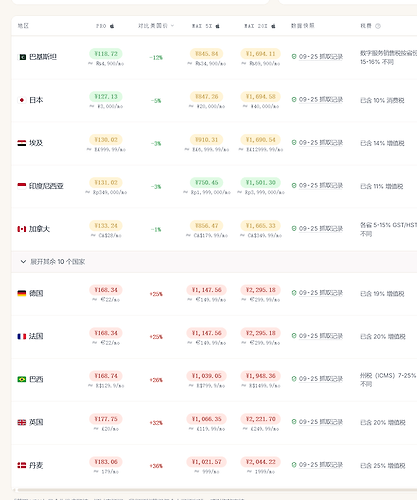Expand 展开其余 10 个国家 row
Image resolution: width=417 pixels, height=500 pixels.
click(214, 262)
